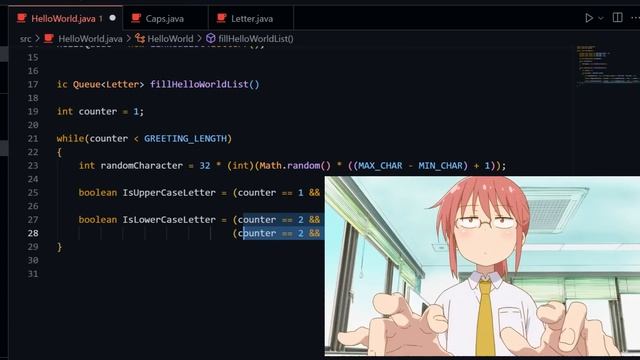
Task: Select the fillHelloWorldList() breadcrumb
Action: [x=256, y=39]
